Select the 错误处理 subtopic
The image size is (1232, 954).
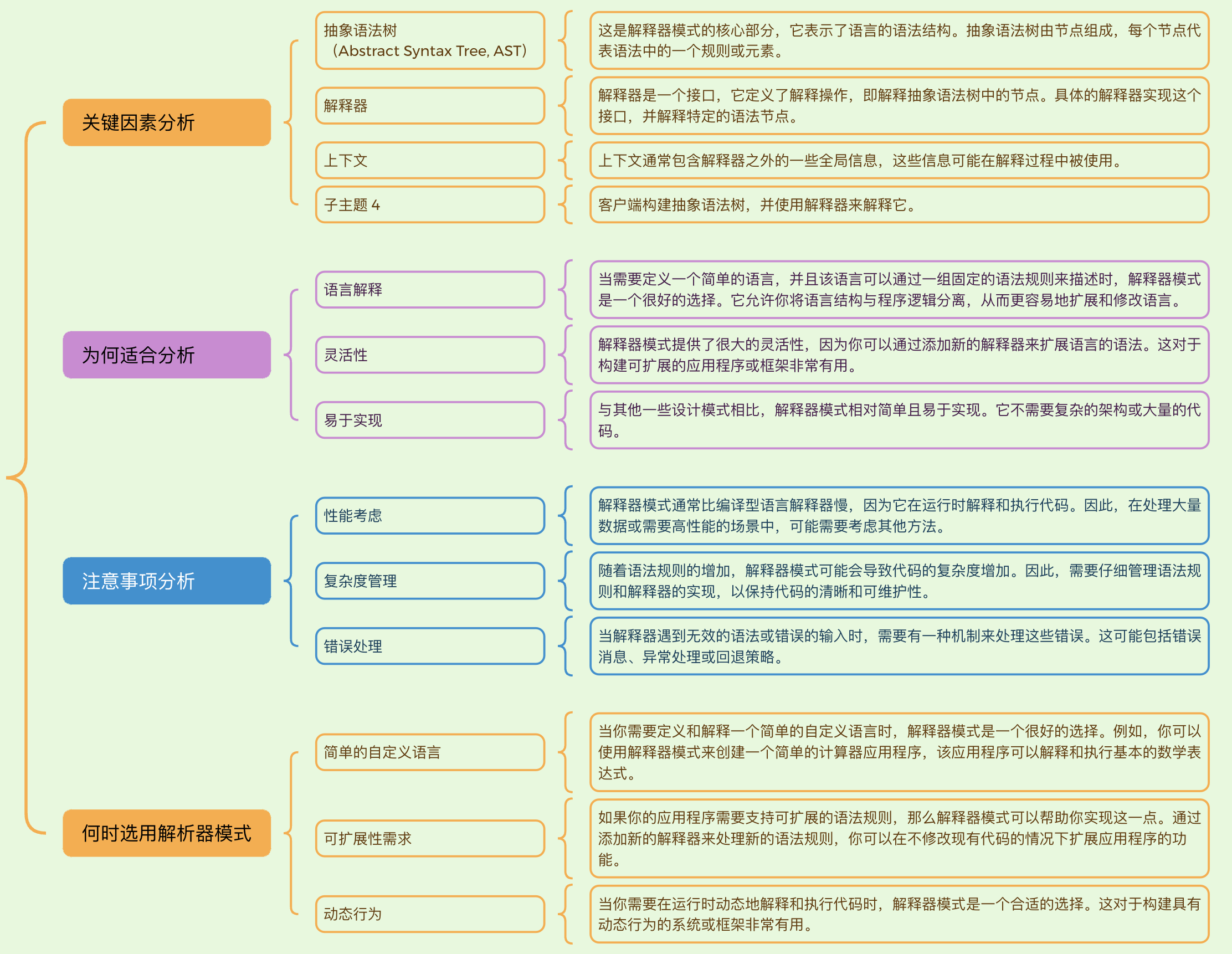430,647
